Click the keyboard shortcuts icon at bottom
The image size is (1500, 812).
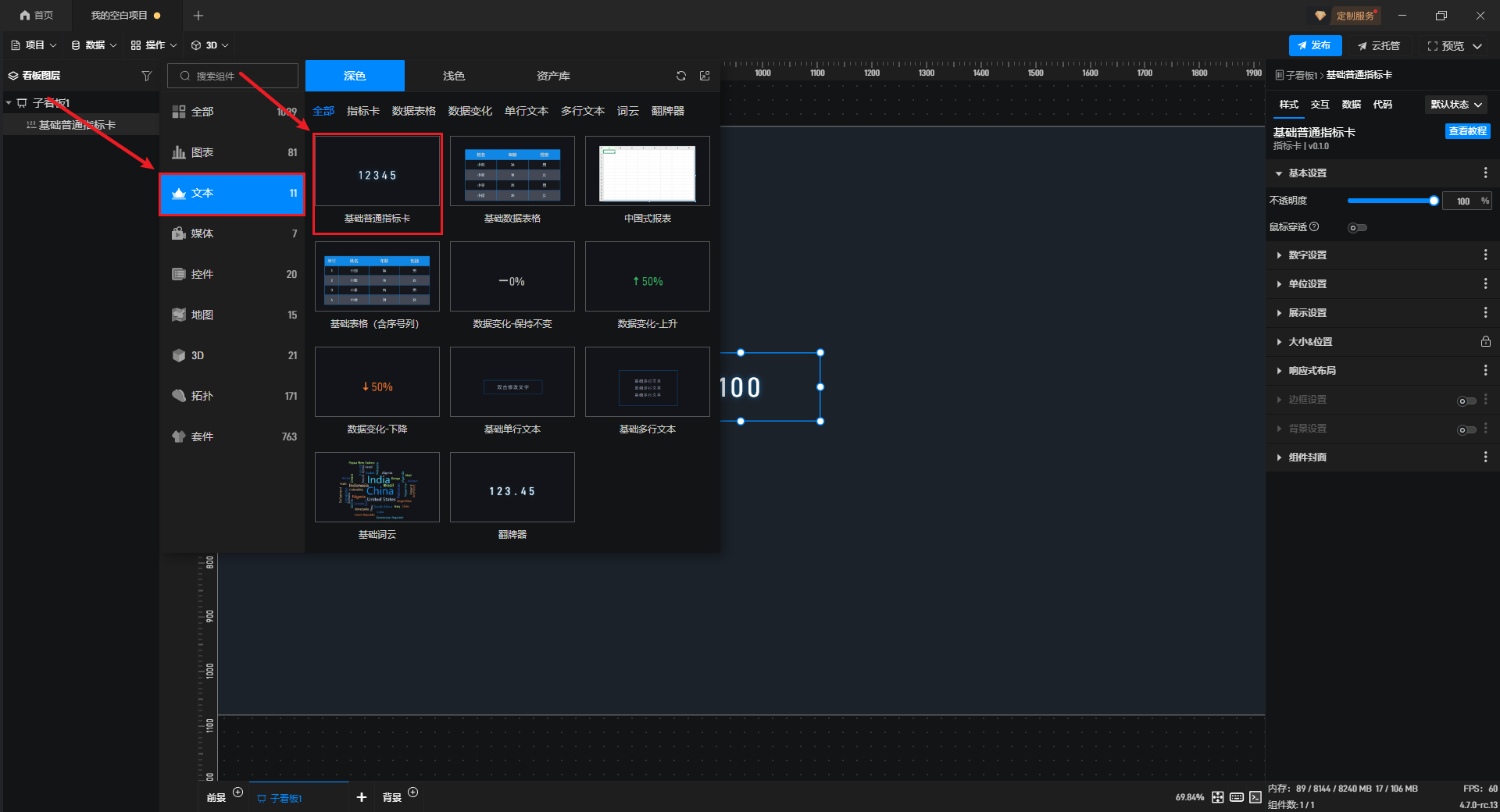pos(1237,797)
